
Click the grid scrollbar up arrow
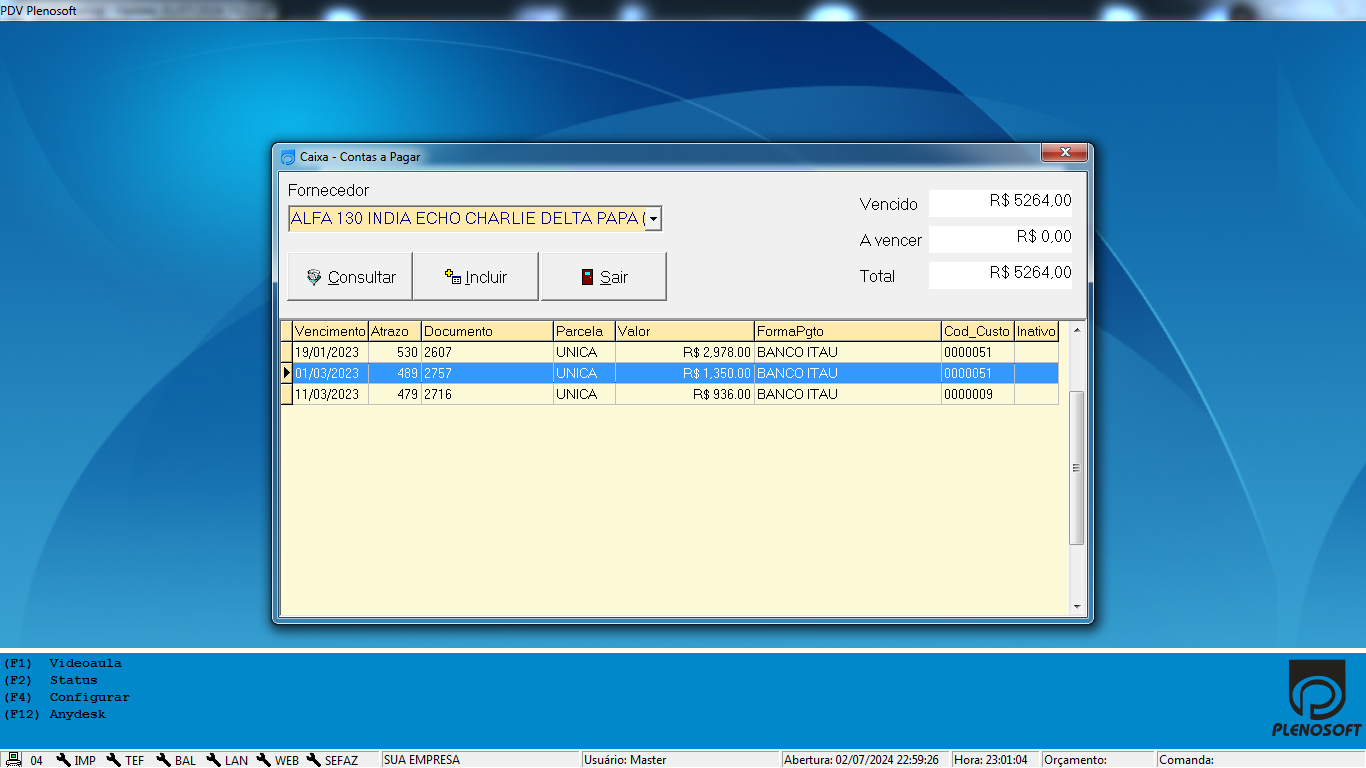[x=1077, y=330]
